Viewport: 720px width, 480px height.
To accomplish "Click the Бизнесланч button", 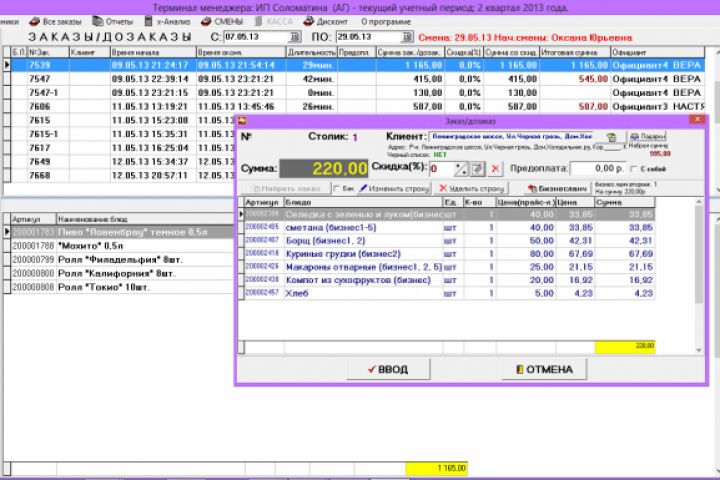I will (x=557, y=188).
